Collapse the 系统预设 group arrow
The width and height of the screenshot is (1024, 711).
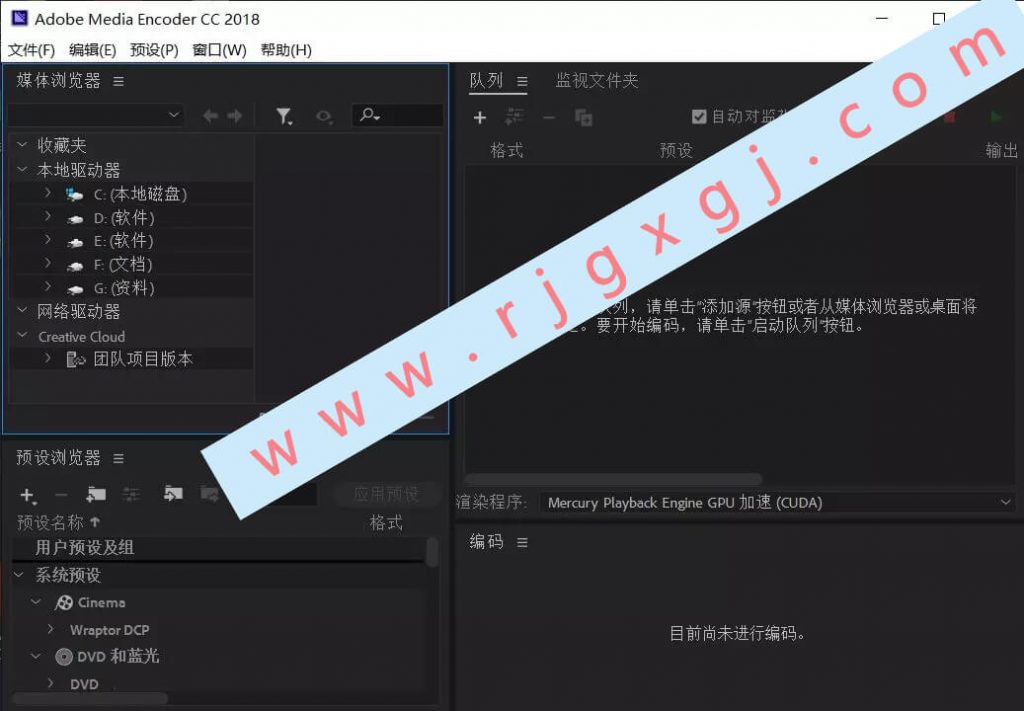coord(19,575)
